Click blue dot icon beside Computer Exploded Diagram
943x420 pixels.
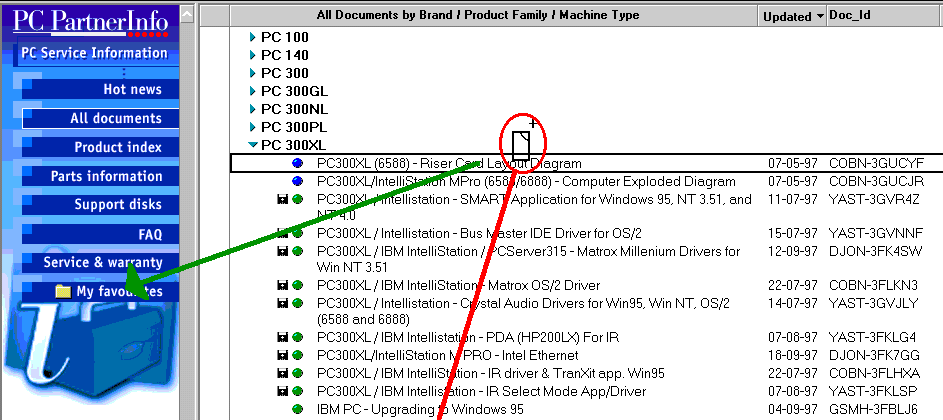tap(297, 182)
